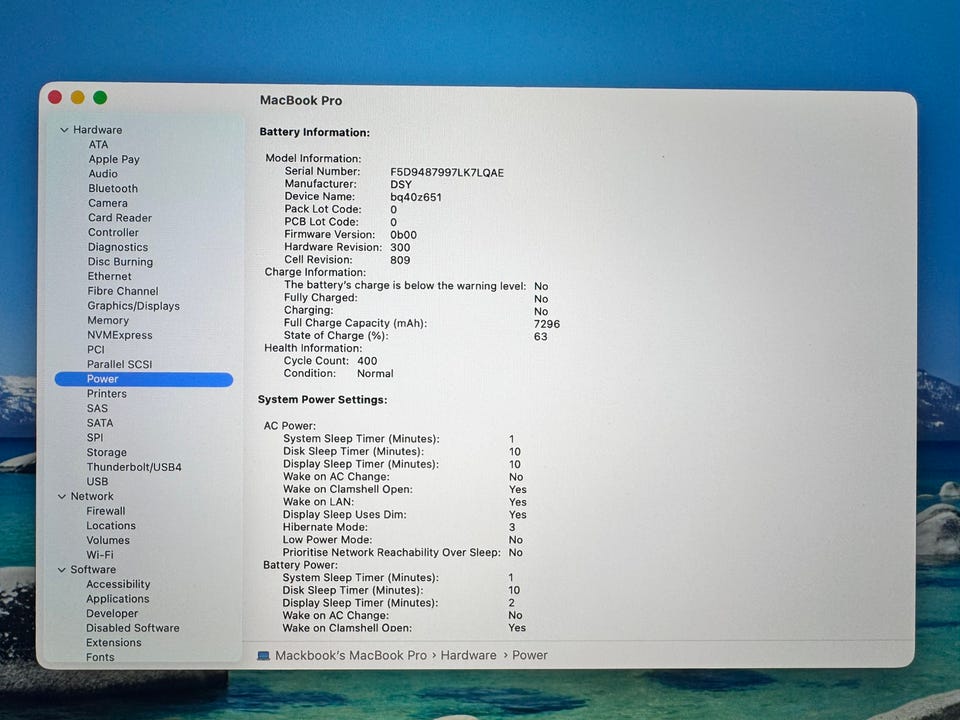Click the Hibernate Mode value 3
Image resolution: width=960 pixels, height=720 pixels.
[x=512, y=528]
